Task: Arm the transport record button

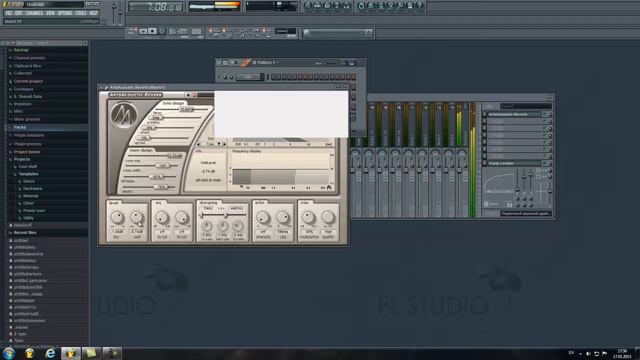Action: pos(162,31)
